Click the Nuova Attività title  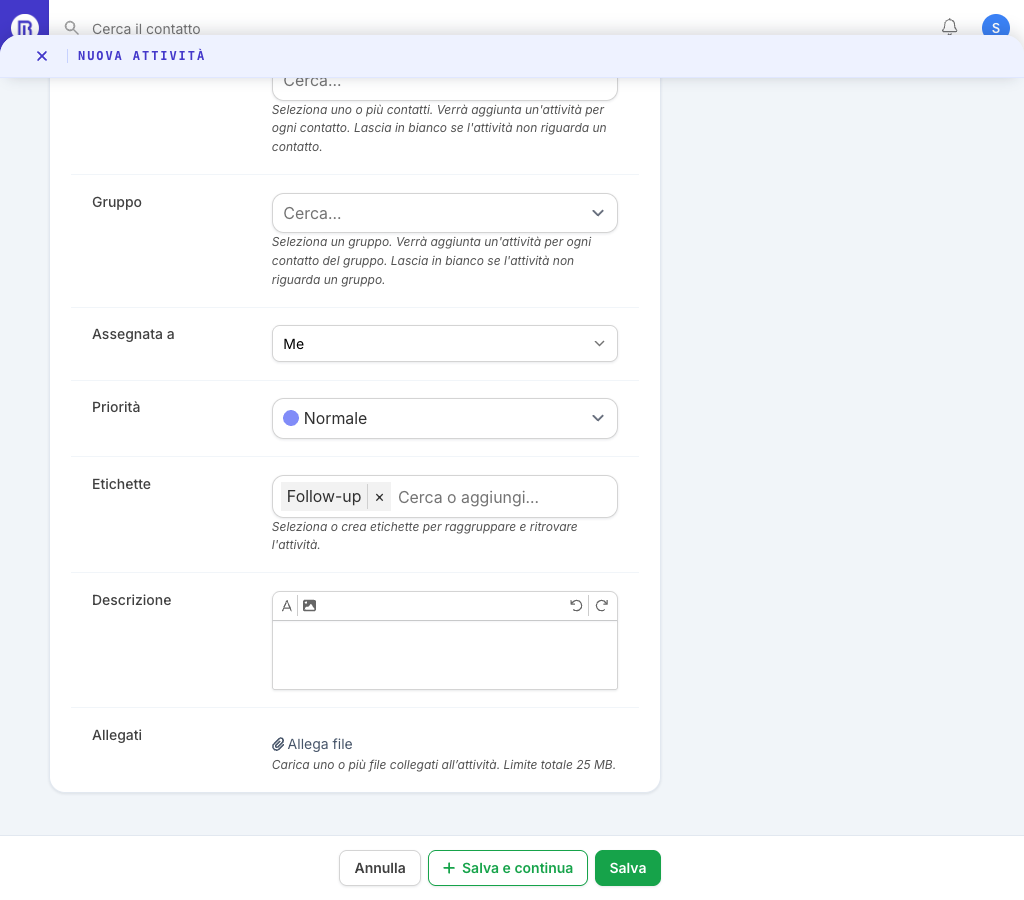coord(142,56)
